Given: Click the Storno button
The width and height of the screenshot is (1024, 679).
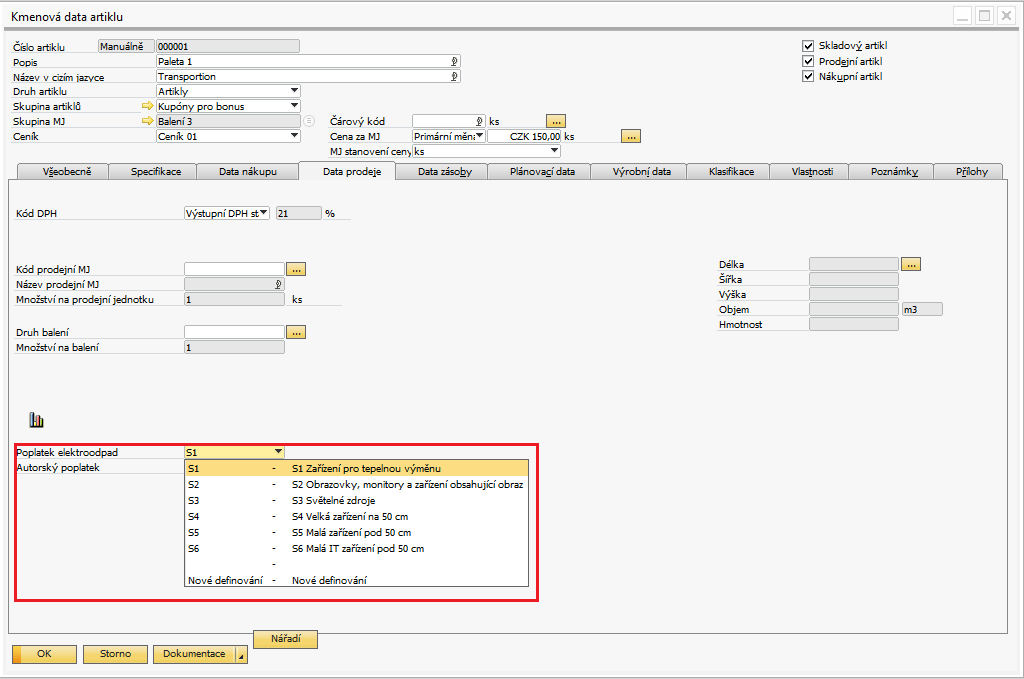Looking at the screenshot, I should point(115,654).
